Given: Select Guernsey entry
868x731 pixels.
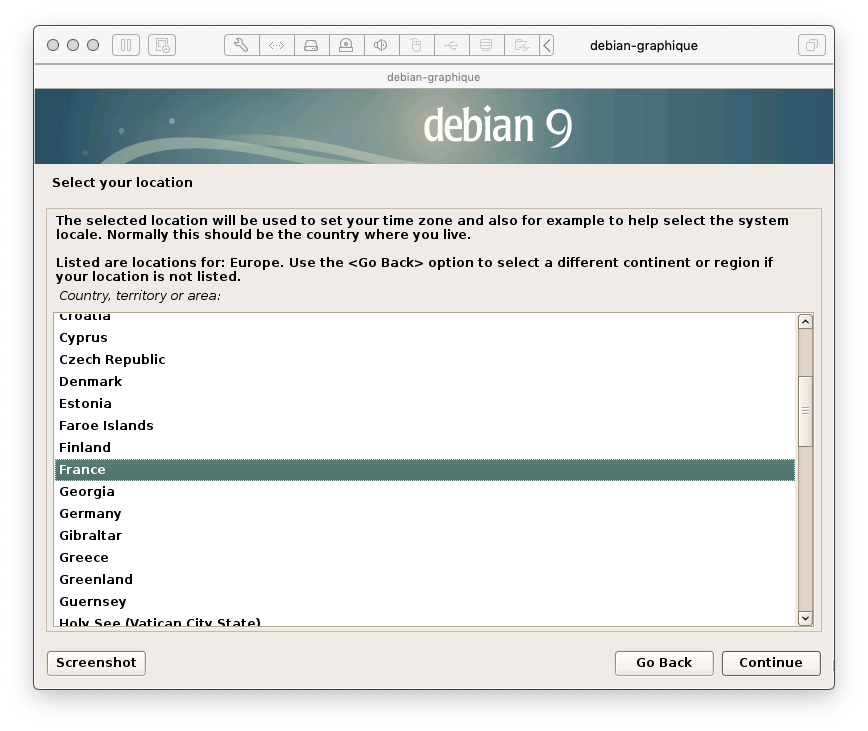Looking at the screenshot, I should pos(425,602).
